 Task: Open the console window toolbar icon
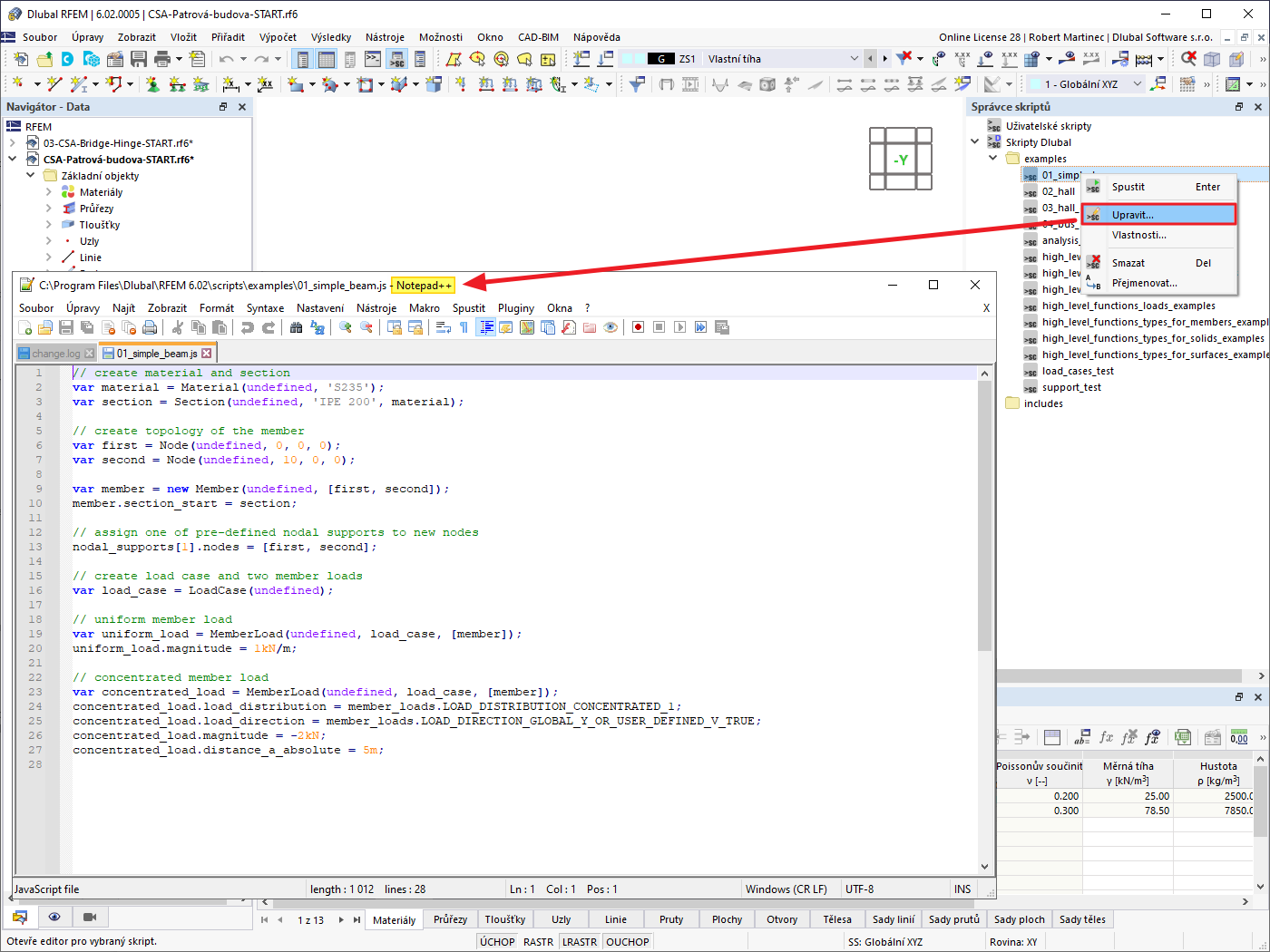click(373, 59)
